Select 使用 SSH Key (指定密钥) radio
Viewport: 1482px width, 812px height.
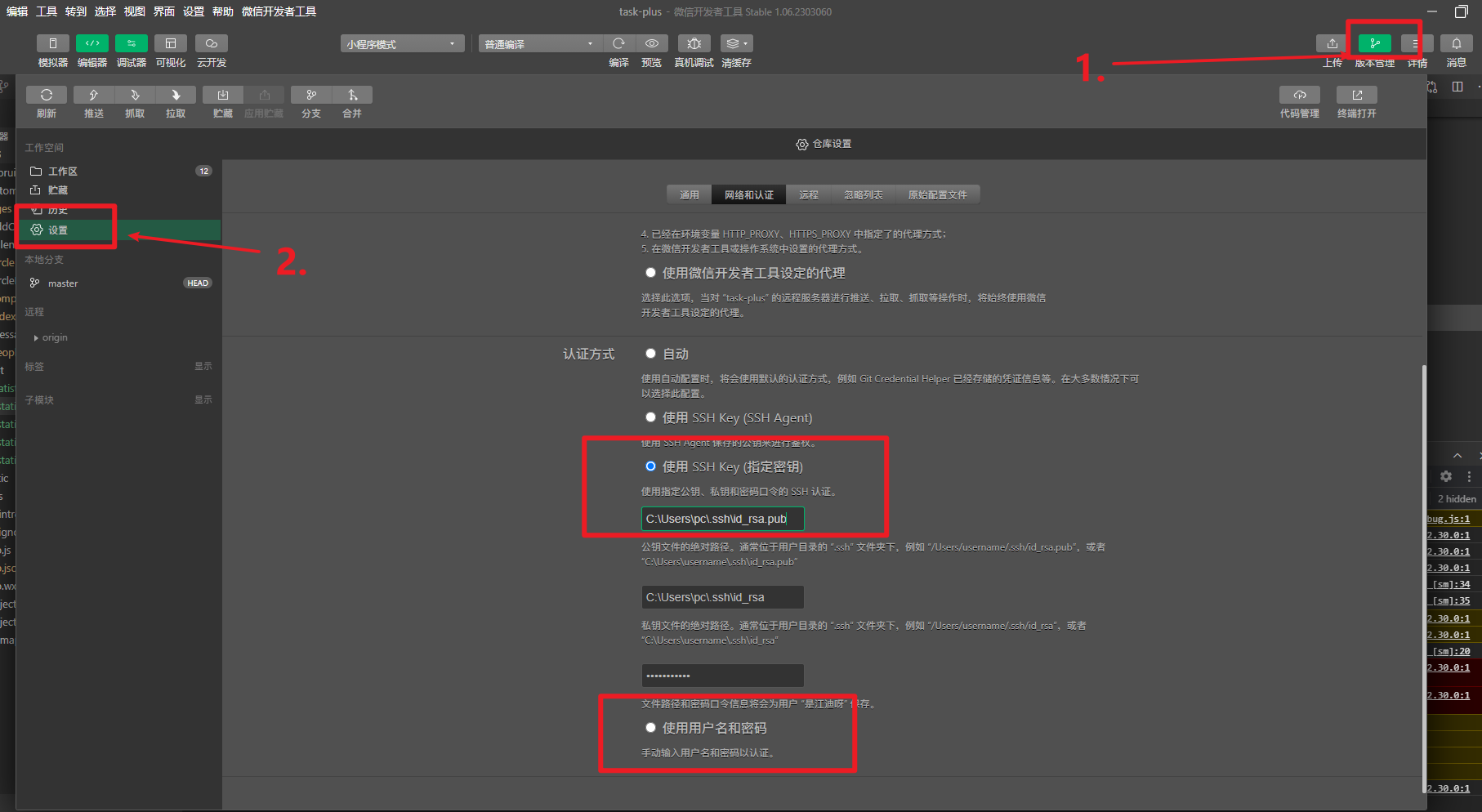(650, 466)
